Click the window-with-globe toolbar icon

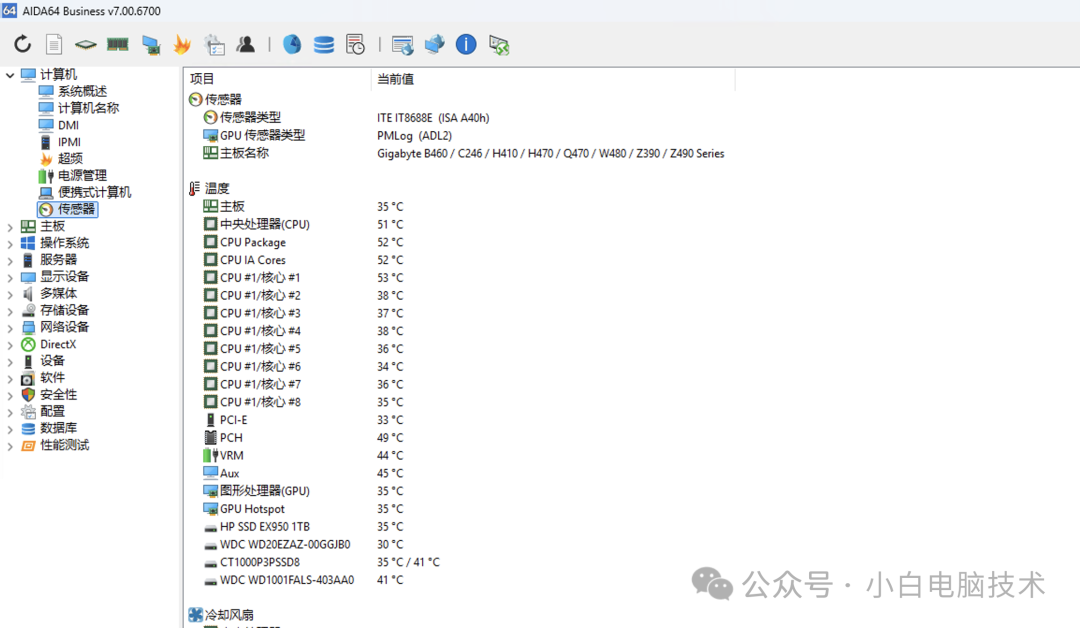[x=402, y=45]
